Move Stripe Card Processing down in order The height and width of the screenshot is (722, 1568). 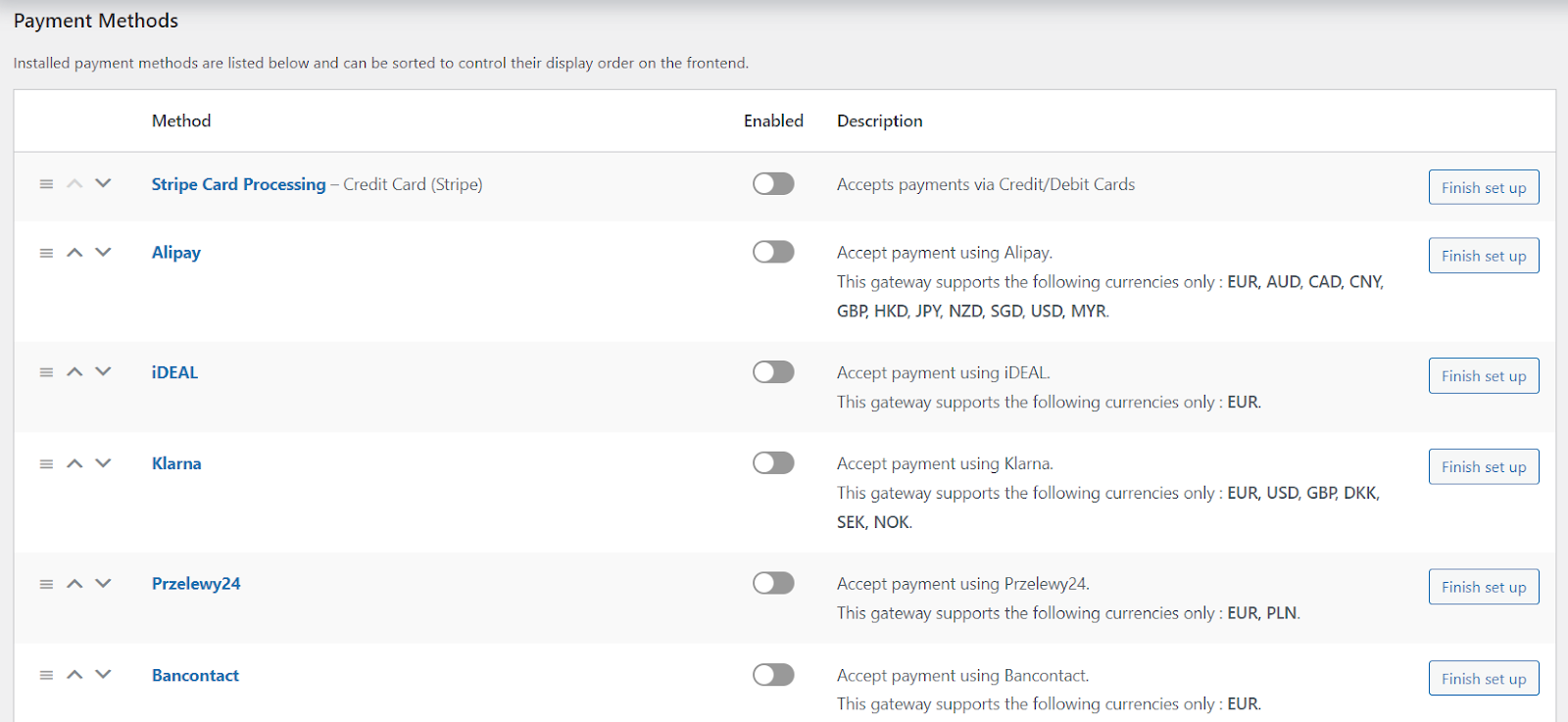tap(103, 184)
